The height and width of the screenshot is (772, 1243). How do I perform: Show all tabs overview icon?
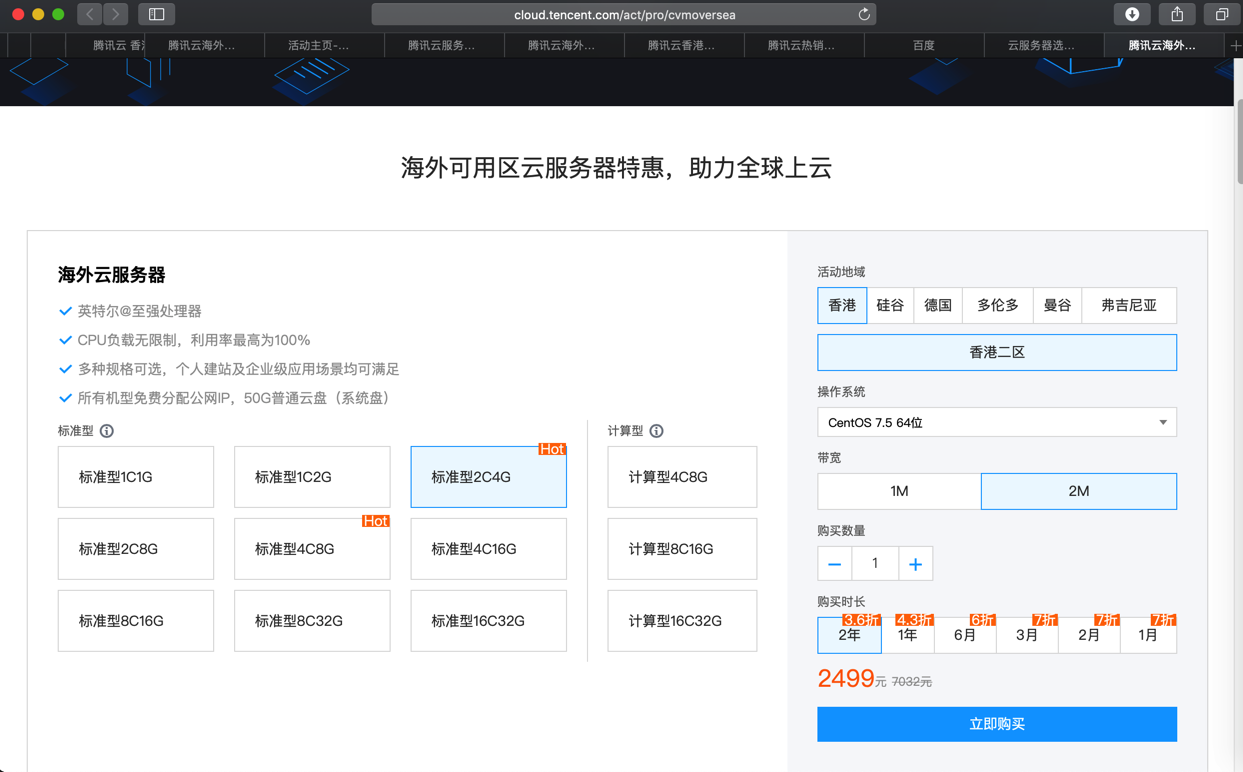pyautogui.click(x=1222, y=14)
